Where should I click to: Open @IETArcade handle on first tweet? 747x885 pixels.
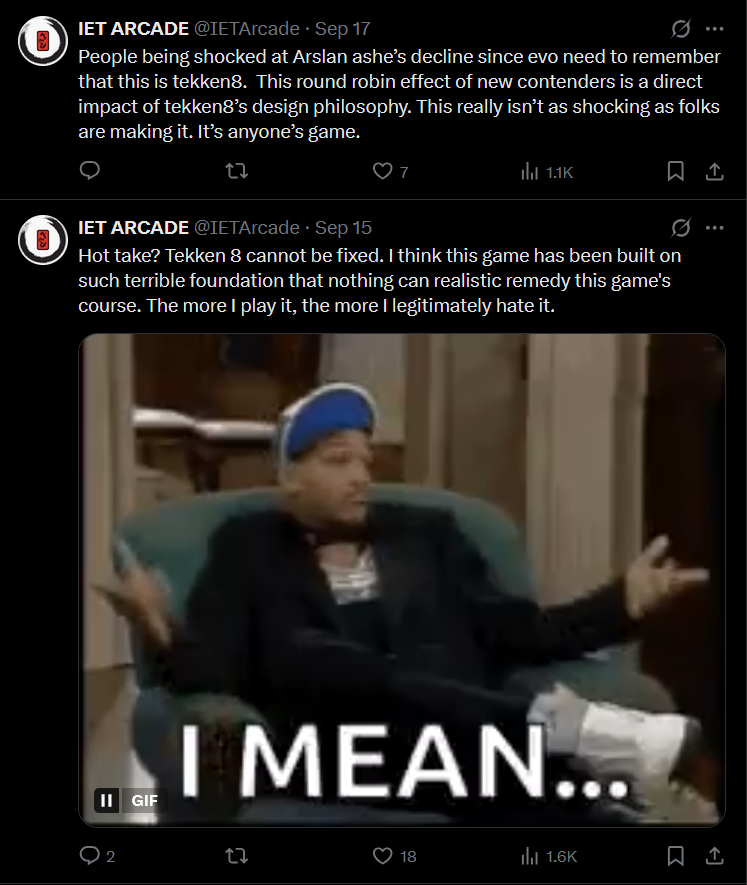tap(247, 28)
